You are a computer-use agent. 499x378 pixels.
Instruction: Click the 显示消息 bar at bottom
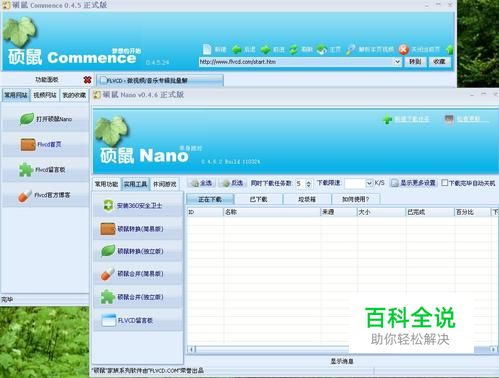pos(342,361)
